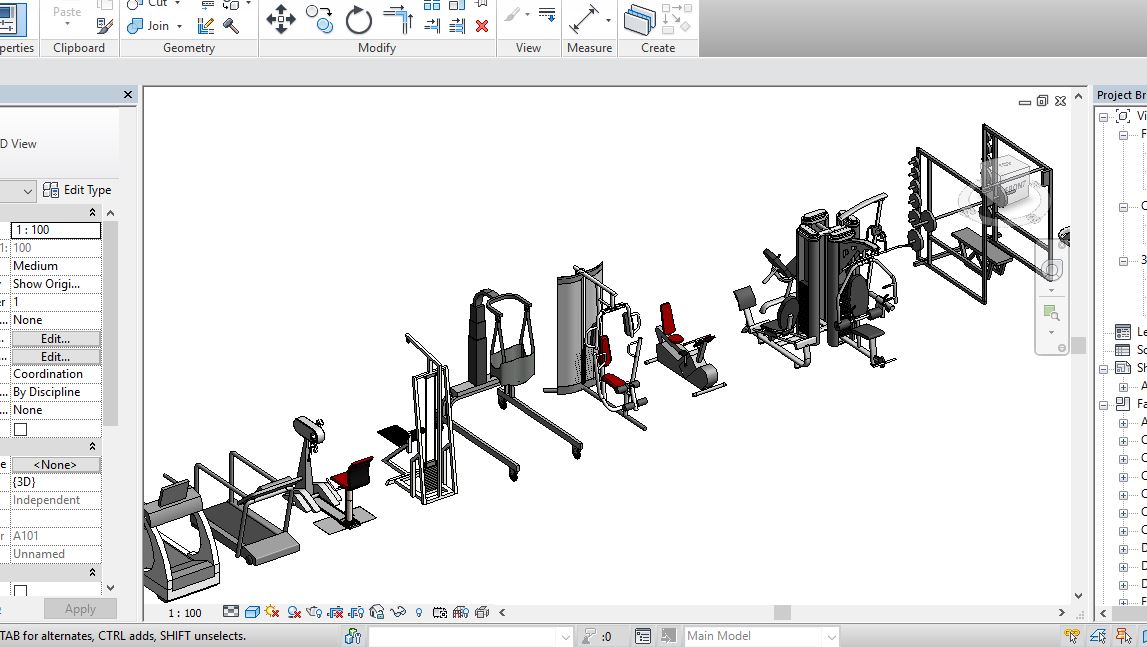Toggle Sun Path icon in view bar

point(272,612)
